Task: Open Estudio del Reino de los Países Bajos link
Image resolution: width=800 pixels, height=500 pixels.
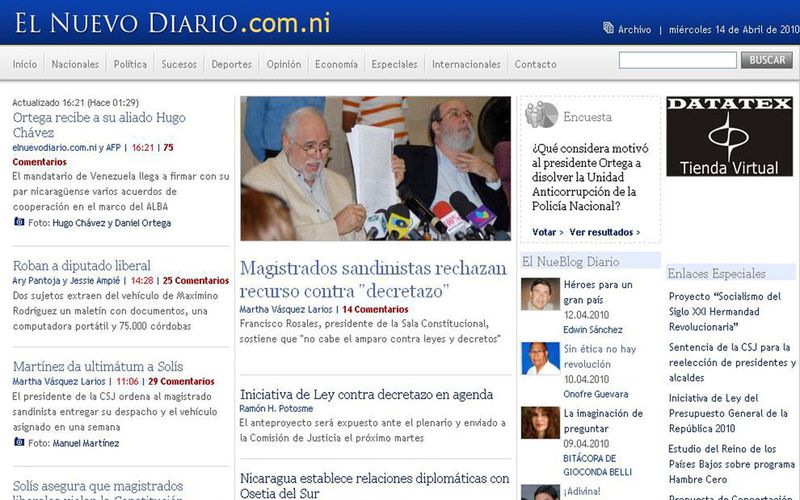Action: coord(732,464)
